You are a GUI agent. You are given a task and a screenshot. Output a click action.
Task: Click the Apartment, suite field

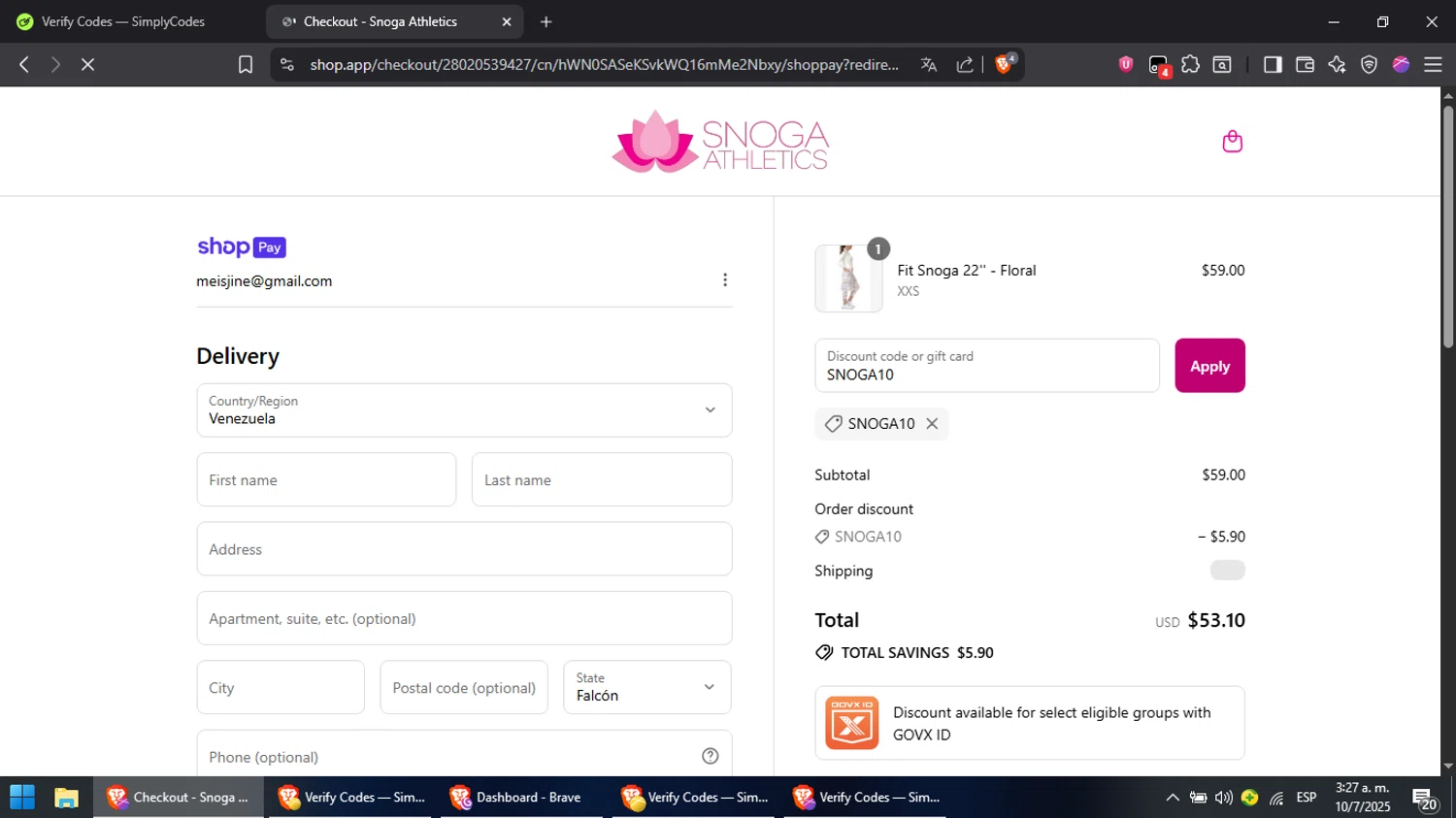point(464,618)
